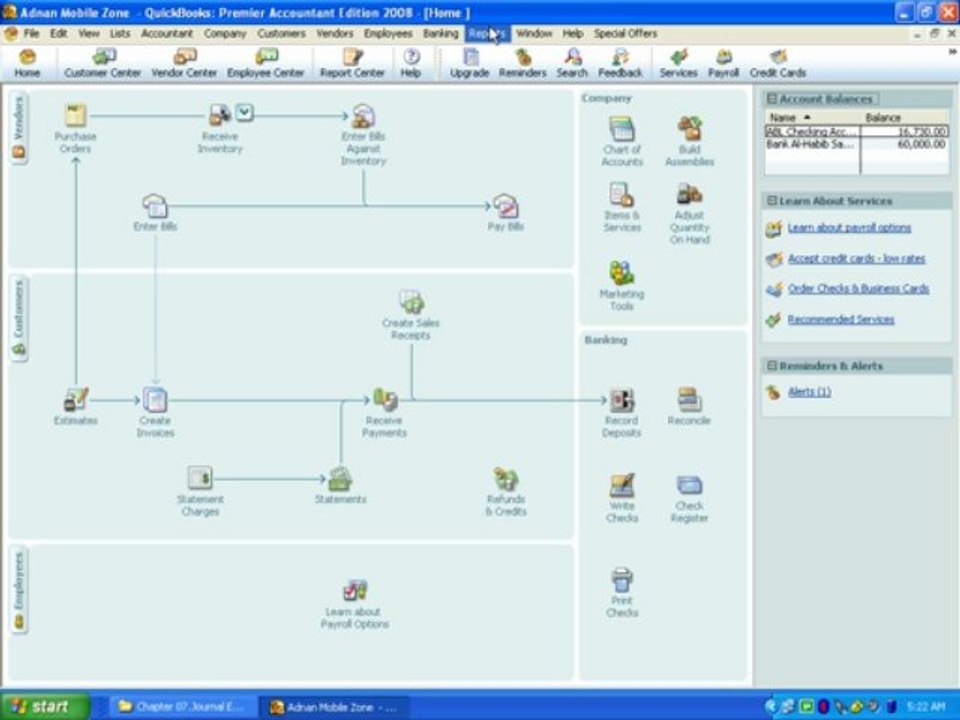Click the Help toolbar icon

click(x=411, y=64)
